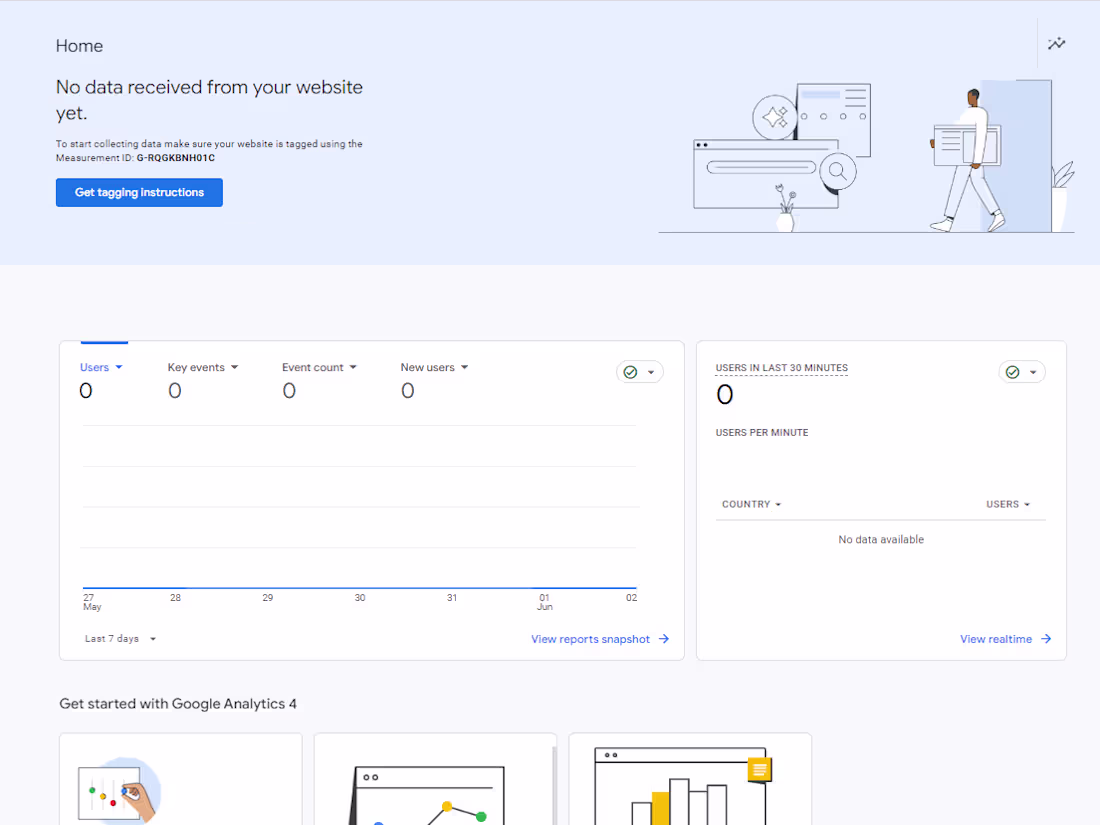This screenshot has height=825, width=1100.
Task: Select the New users metric tab
Action: tap(427, 367)
